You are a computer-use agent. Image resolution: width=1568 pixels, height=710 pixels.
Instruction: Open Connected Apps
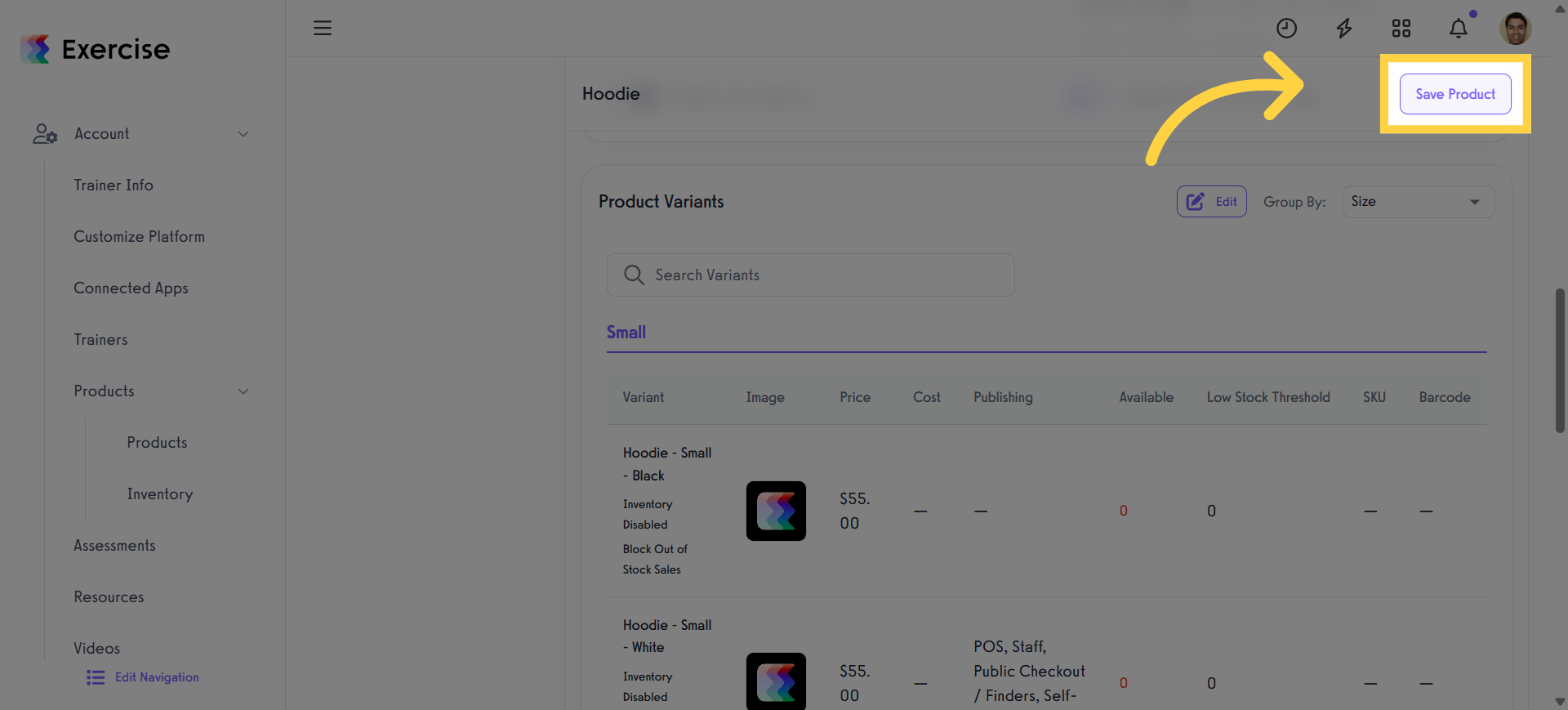(131, 288)
